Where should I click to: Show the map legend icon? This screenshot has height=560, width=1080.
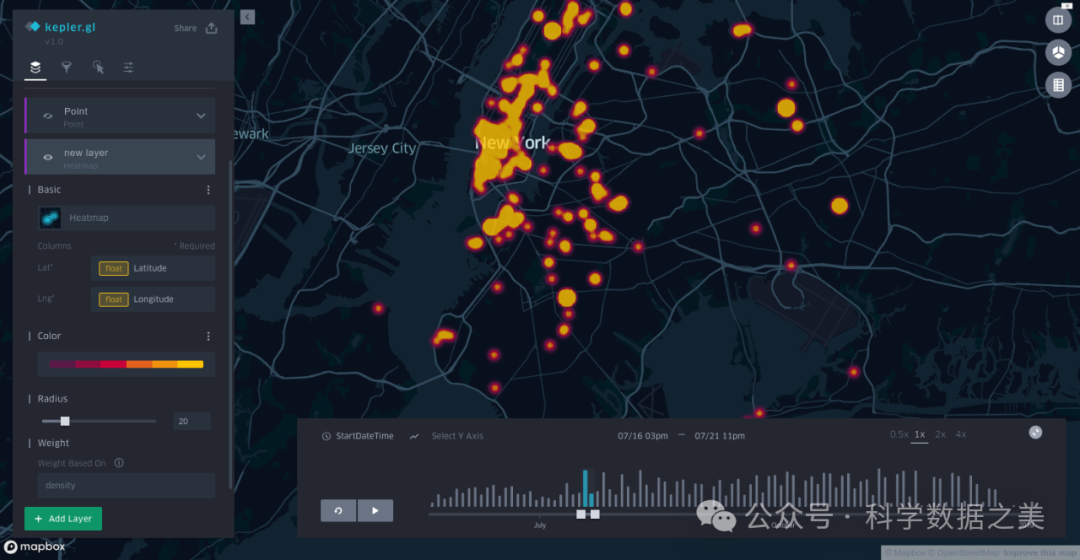[x=1058, y=85]
